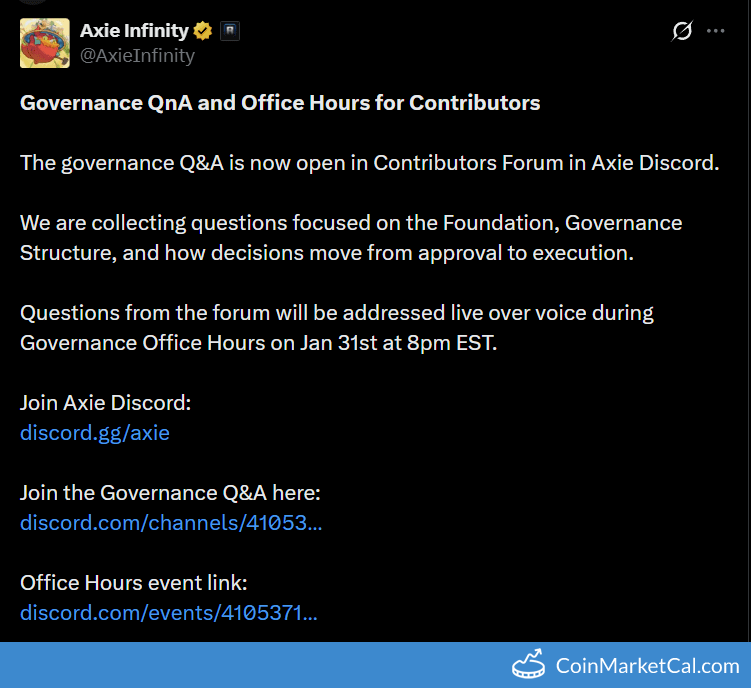Image resolution: width=751 pixels, height=688 pixels.
Task: Click the CoinMarketCal logo icon
Action: 529,665
